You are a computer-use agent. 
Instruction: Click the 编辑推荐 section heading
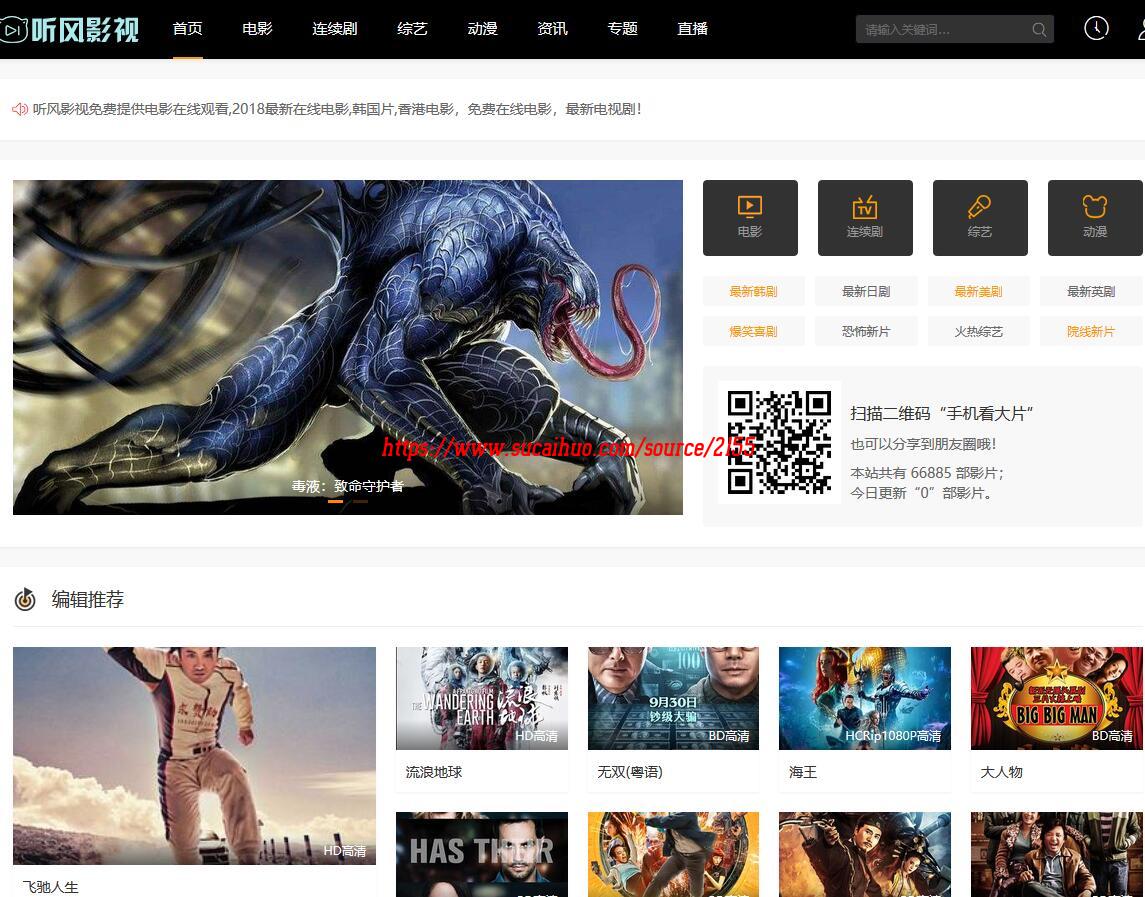pyautogui.click(x=88, y=600)
